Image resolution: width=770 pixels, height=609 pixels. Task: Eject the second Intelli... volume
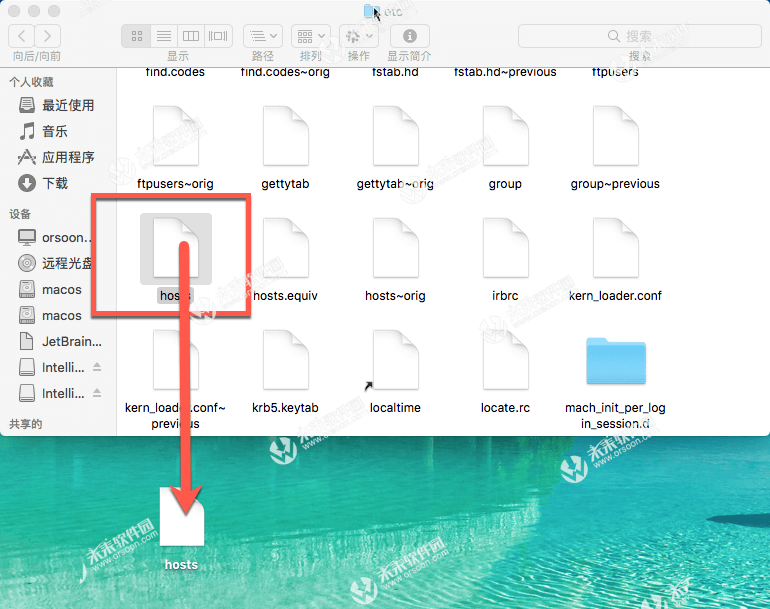[97, 393]
